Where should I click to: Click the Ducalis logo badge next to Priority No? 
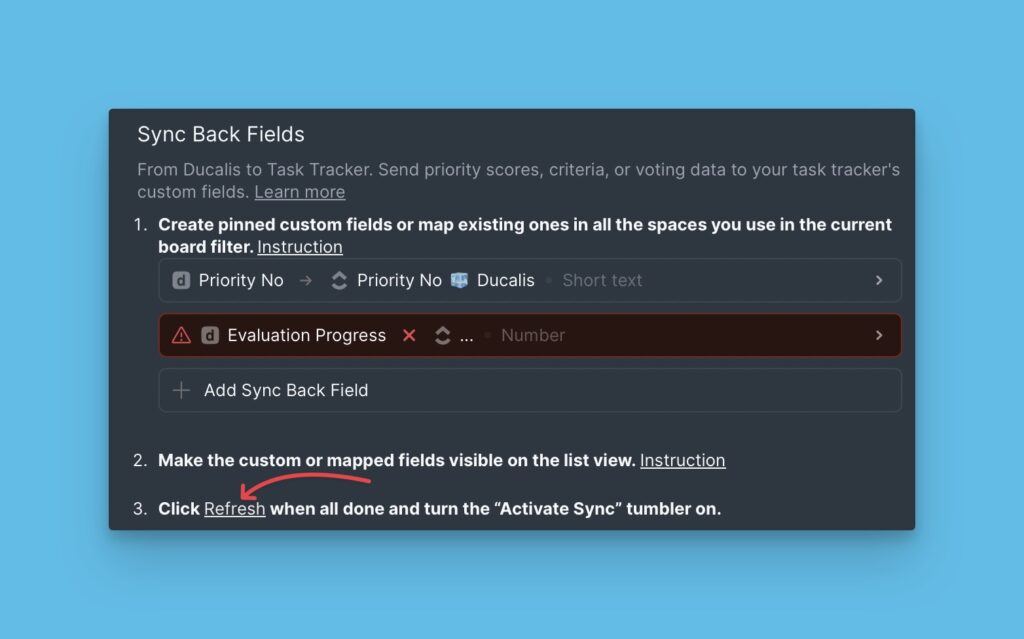point(458,280)
